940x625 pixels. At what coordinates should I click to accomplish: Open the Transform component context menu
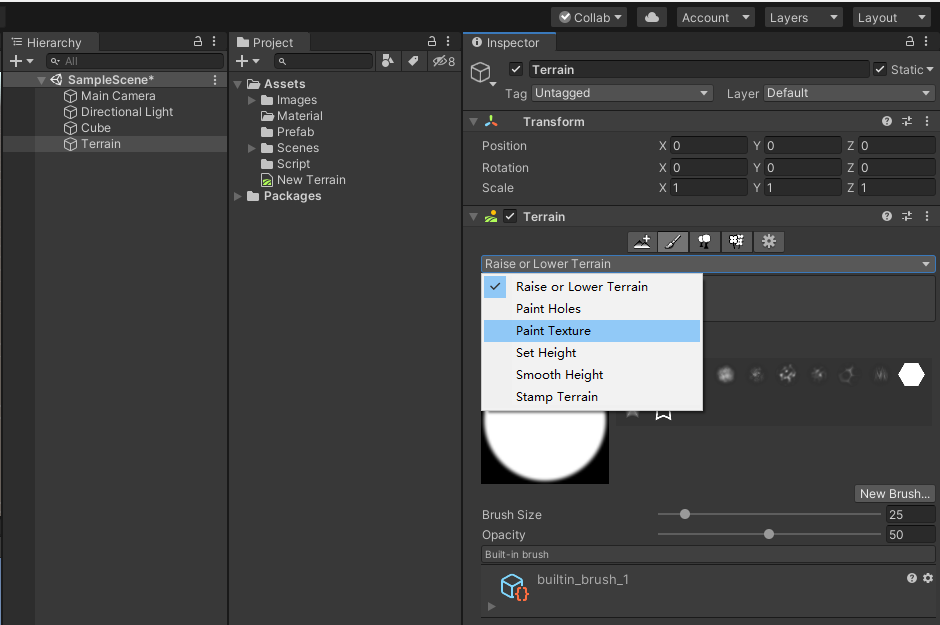[926, 121]
